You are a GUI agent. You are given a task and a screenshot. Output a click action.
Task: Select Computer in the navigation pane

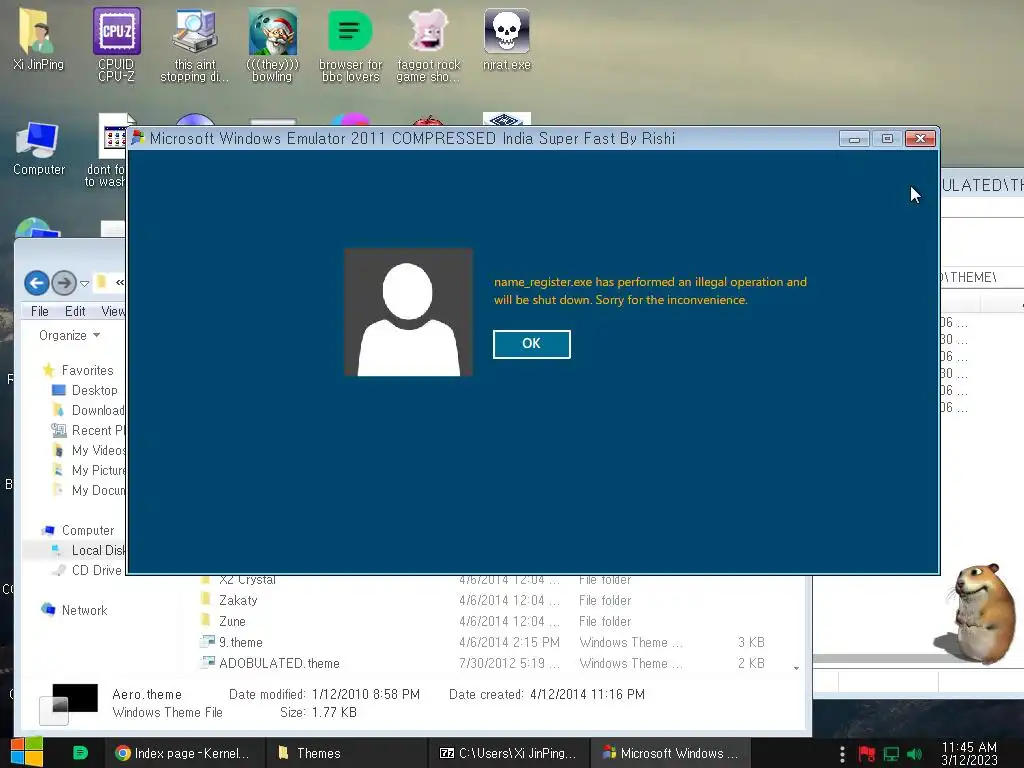88,530
